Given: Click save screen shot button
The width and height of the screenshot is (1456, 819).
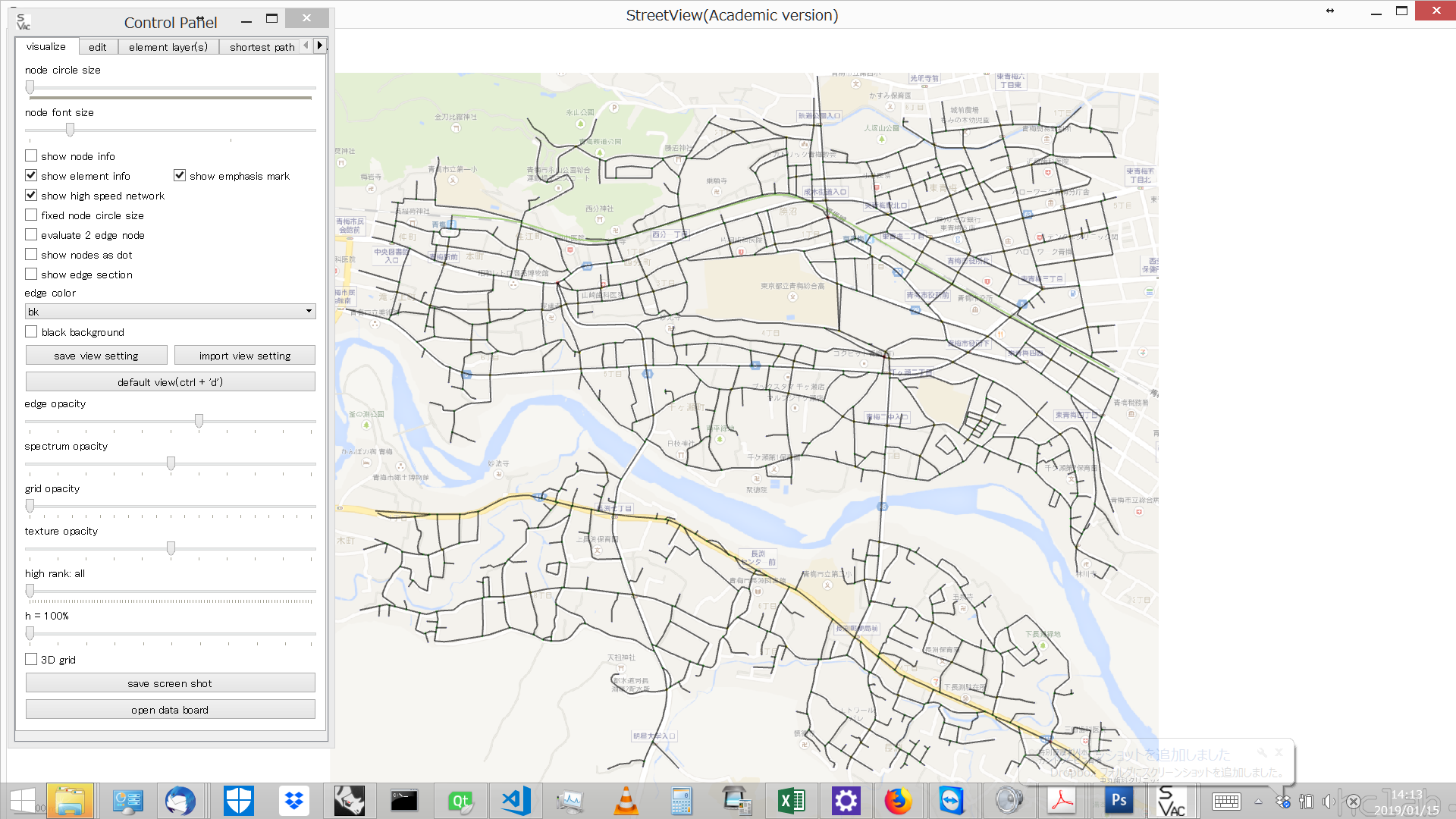Looking at the screenshot, I should (x=171, y=683).
